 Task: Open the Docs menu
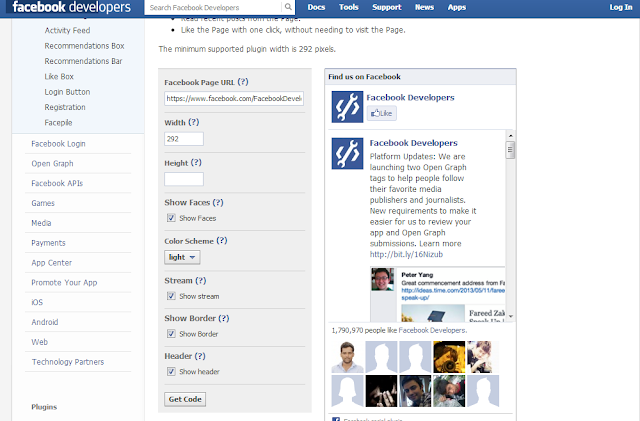point(316,7)
